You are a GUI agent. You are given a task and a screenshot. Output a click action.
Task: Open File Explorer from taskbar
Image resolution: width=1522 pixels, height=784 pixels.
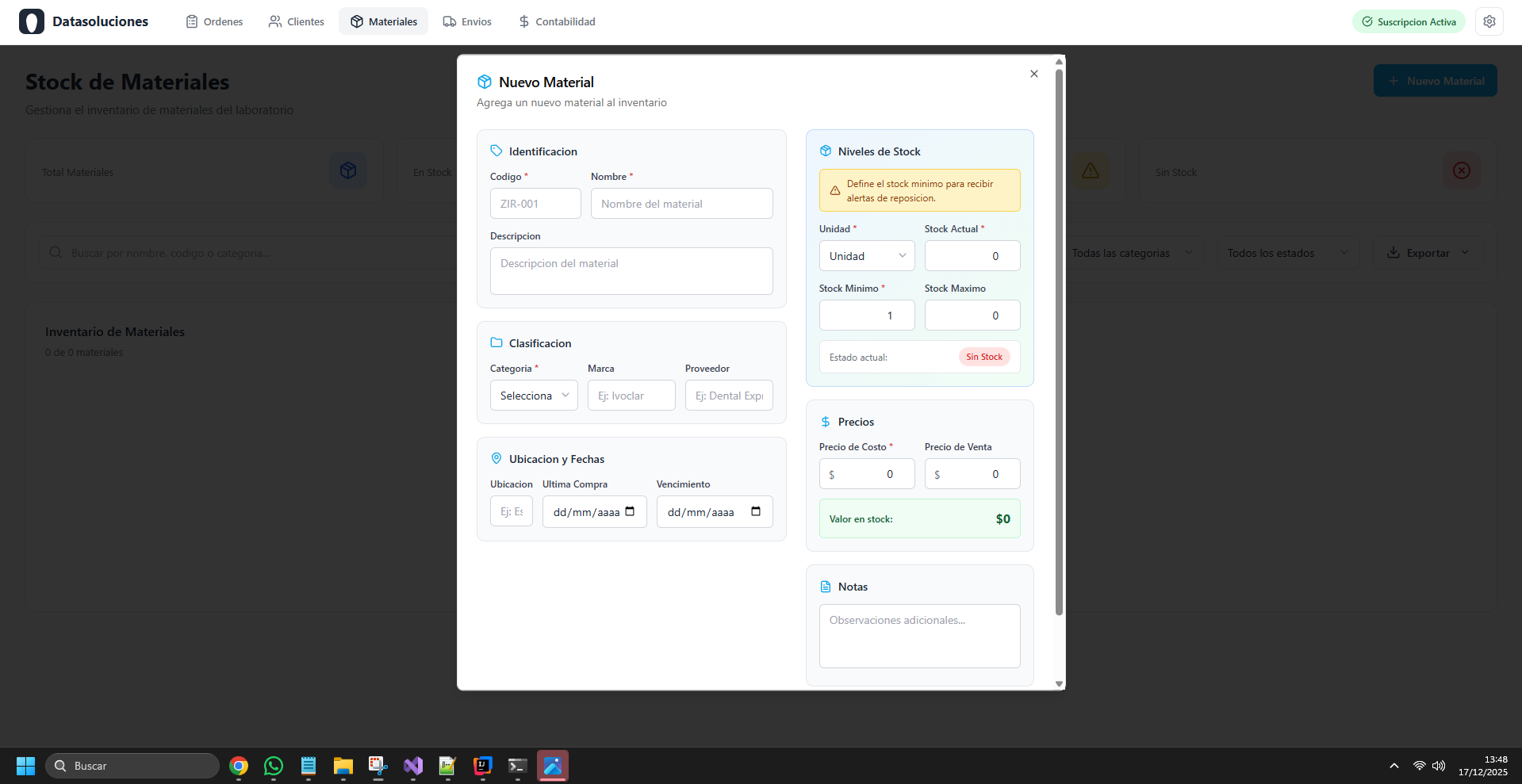[x=343, y=766]
